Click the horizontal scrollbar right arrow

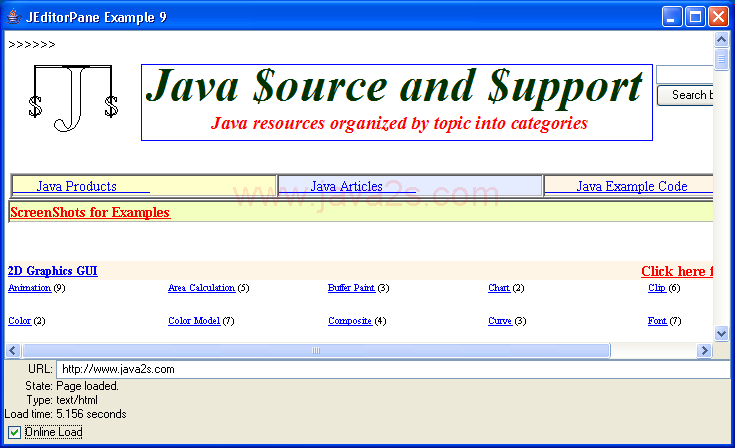(x=704, y=351)
